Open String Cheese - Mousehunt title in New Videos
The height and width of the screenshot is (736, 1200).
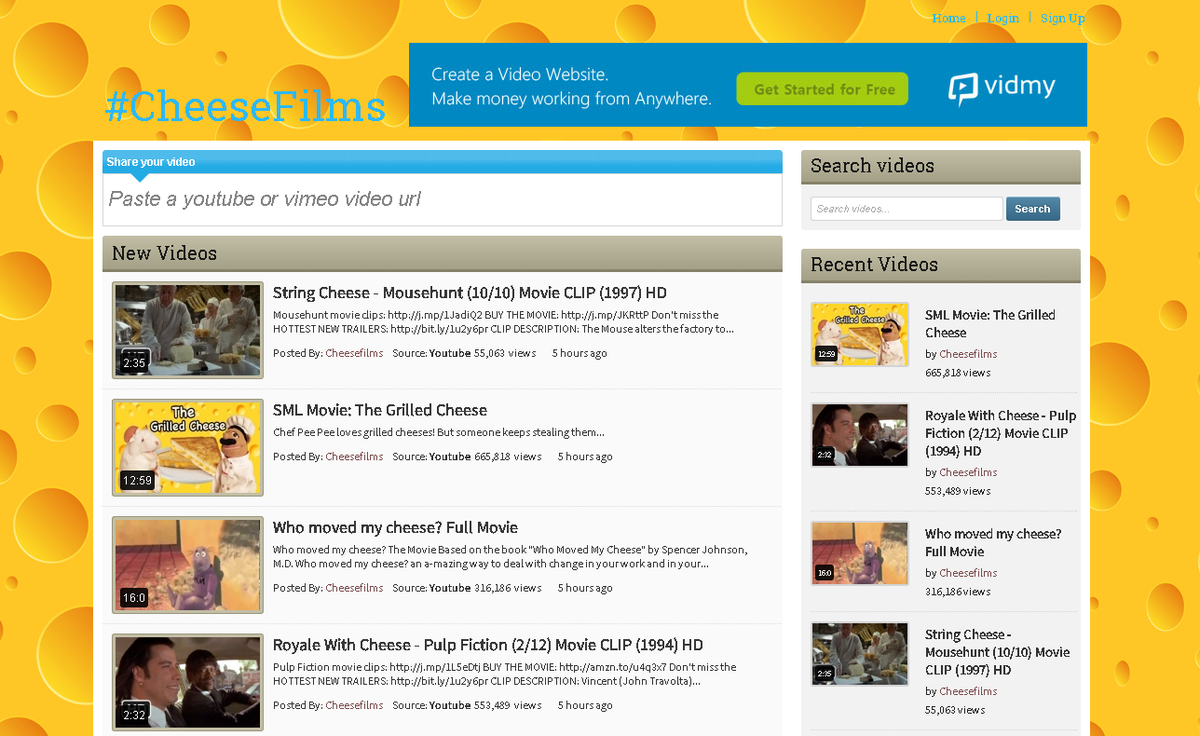point(470,293)
